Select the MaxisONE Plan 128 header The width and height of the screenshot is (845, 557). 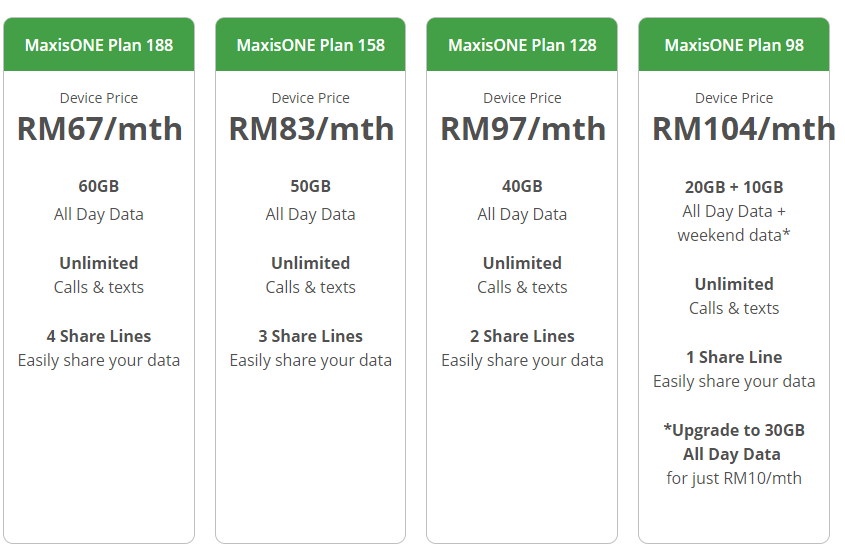point(522,45)
